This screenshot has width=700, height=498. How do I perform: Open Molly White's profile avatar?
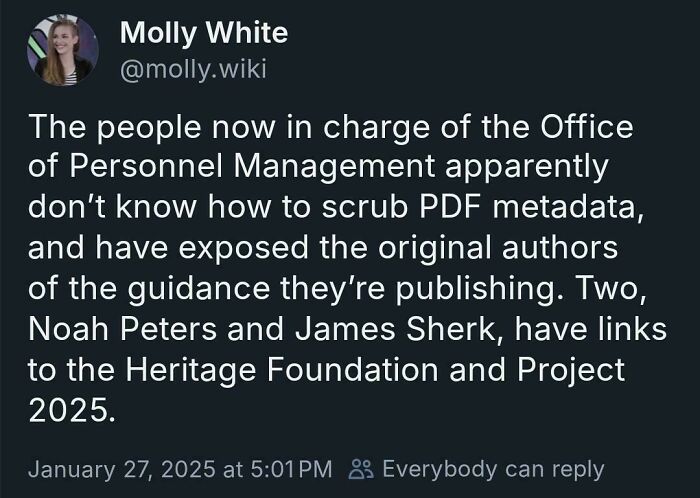(x=62, y=50)
